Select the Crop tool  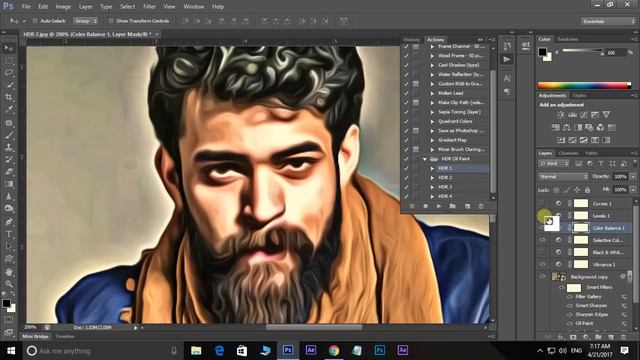[x=9, y=98]
